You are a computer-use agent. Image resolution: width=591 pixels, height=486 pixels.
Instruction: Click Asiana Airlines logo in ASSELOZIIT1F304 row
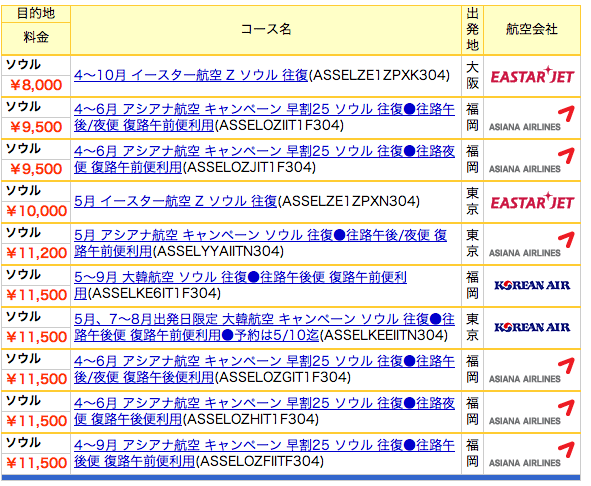click(x=531, y=119)
